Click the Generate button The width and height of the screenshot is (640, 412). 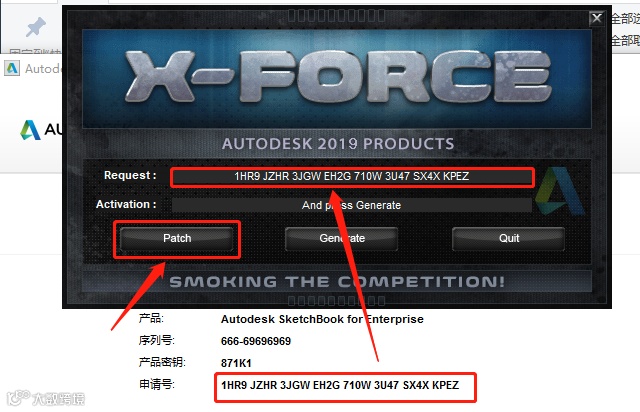[342, 238]
